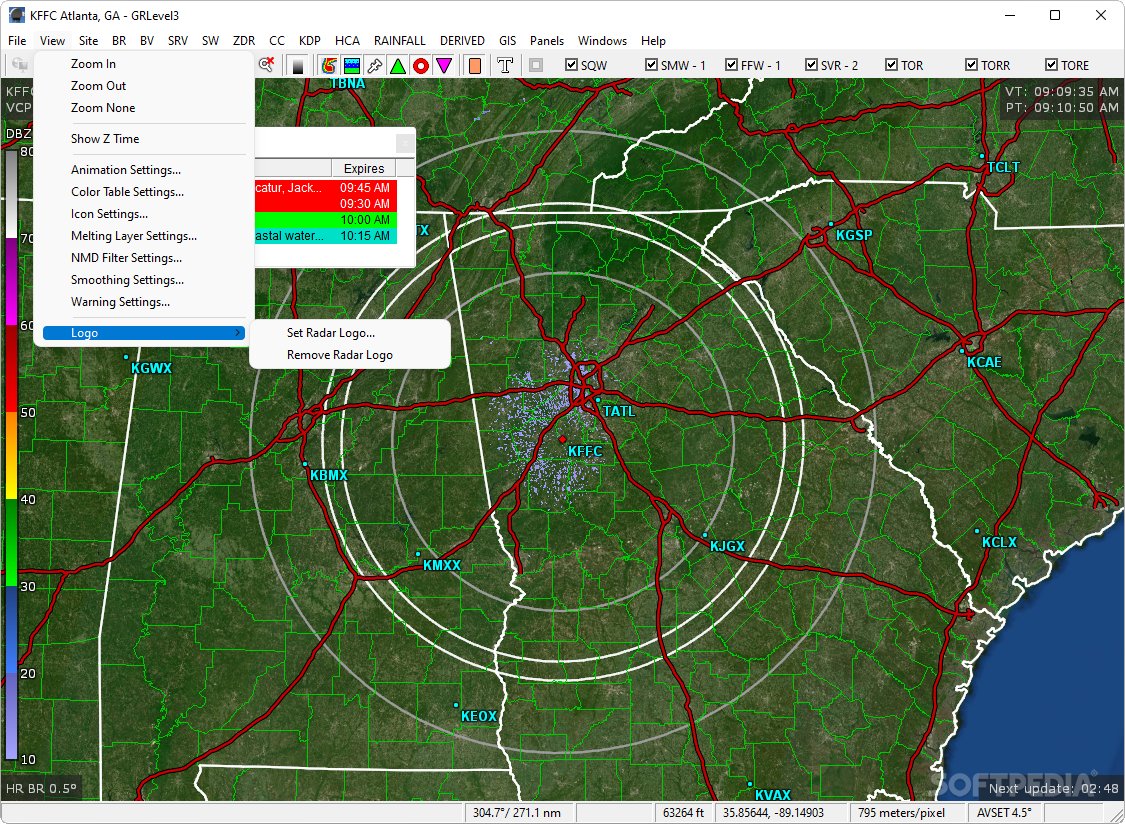Open the SRV product menu
The height and width of the screenshot is (824, 1125).
point(178,41)
